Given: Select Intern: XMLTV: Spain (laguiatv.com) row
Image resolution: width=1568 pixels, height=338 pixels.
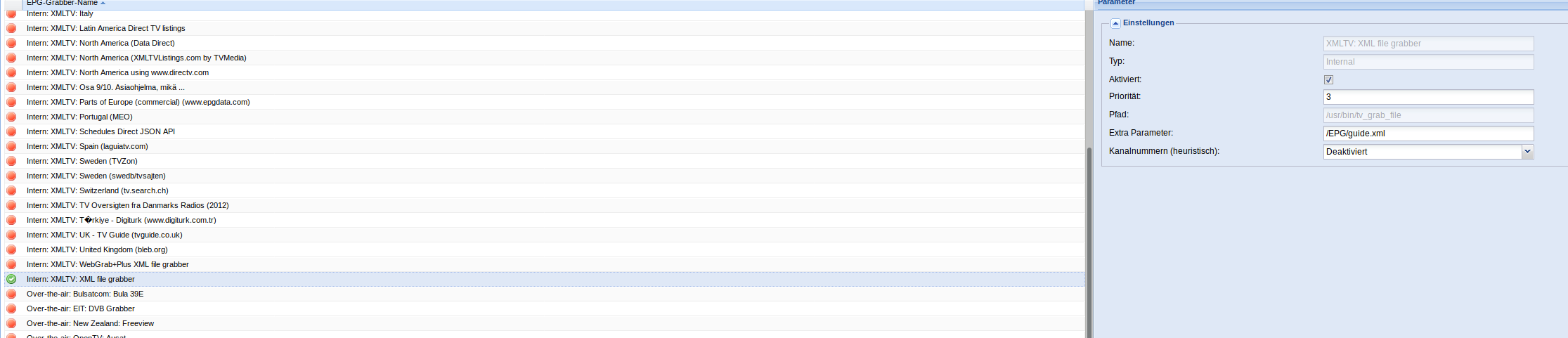Looking at the screenshot, I should click(x=545, y=146).
